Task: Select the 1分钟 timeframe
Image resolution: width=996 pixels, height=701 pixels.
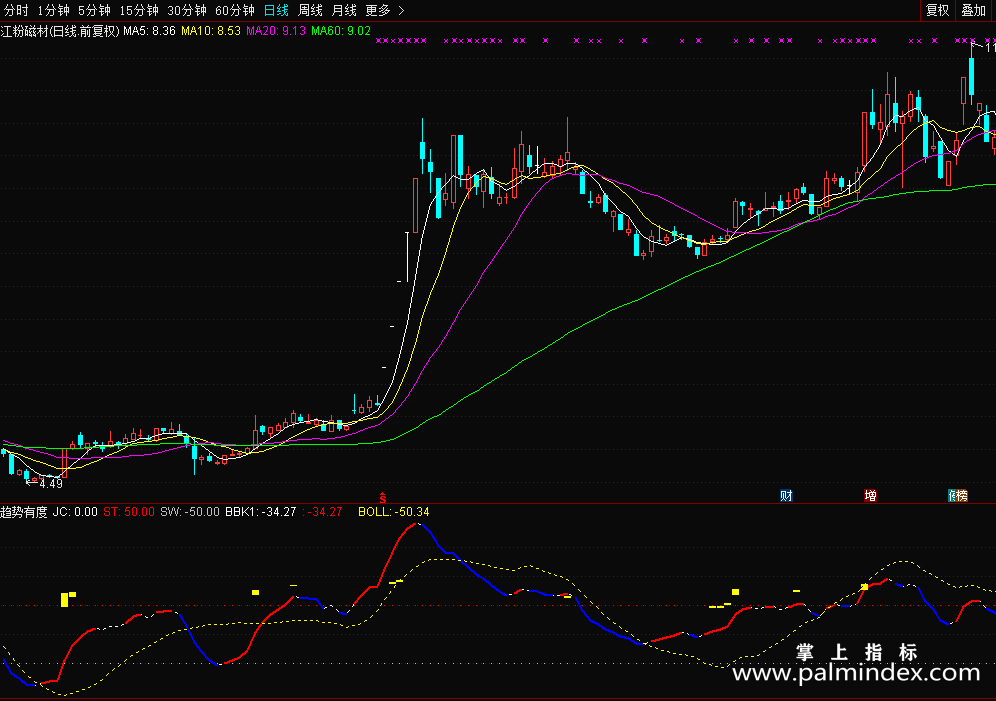Action: coord(53,10)
